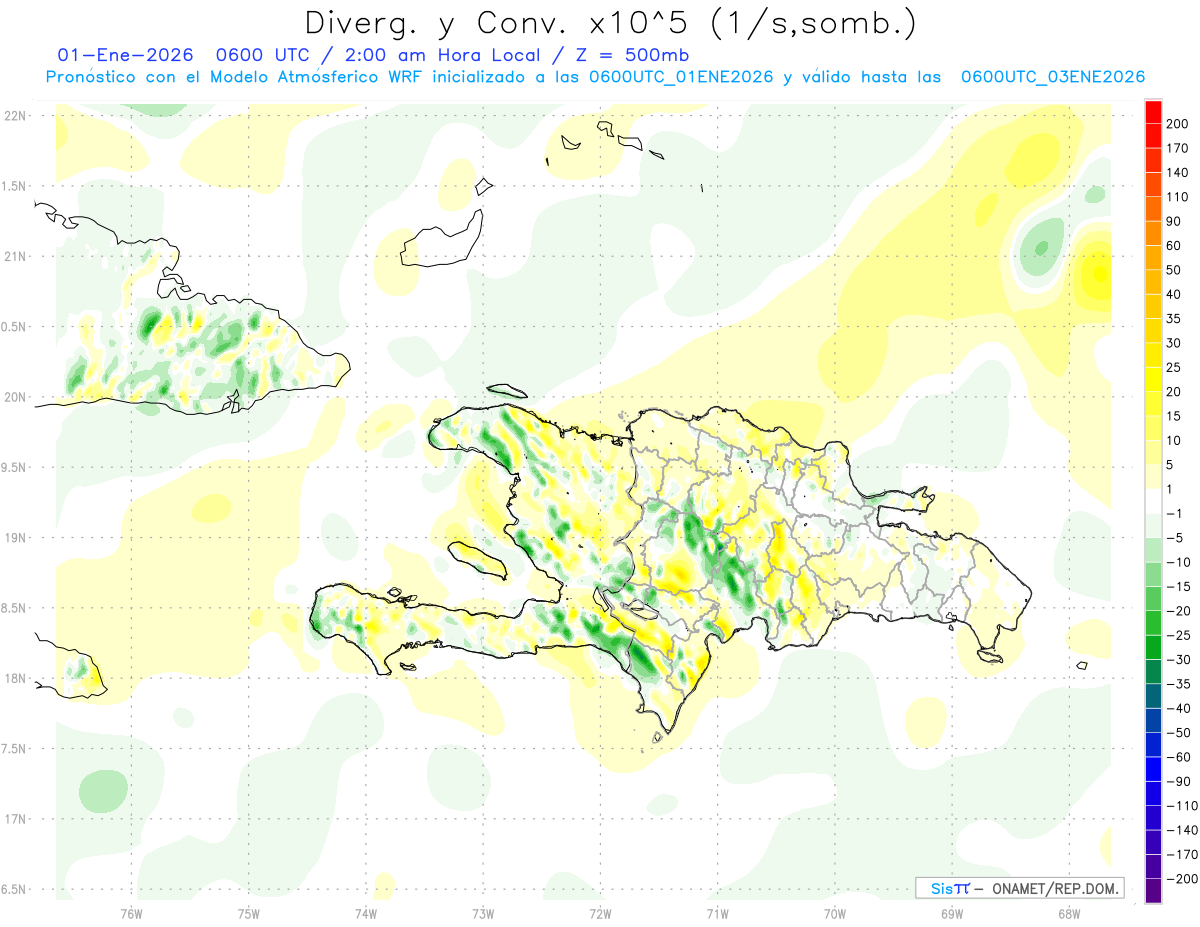Click longitude label '76W'

[x=131, y=913]
